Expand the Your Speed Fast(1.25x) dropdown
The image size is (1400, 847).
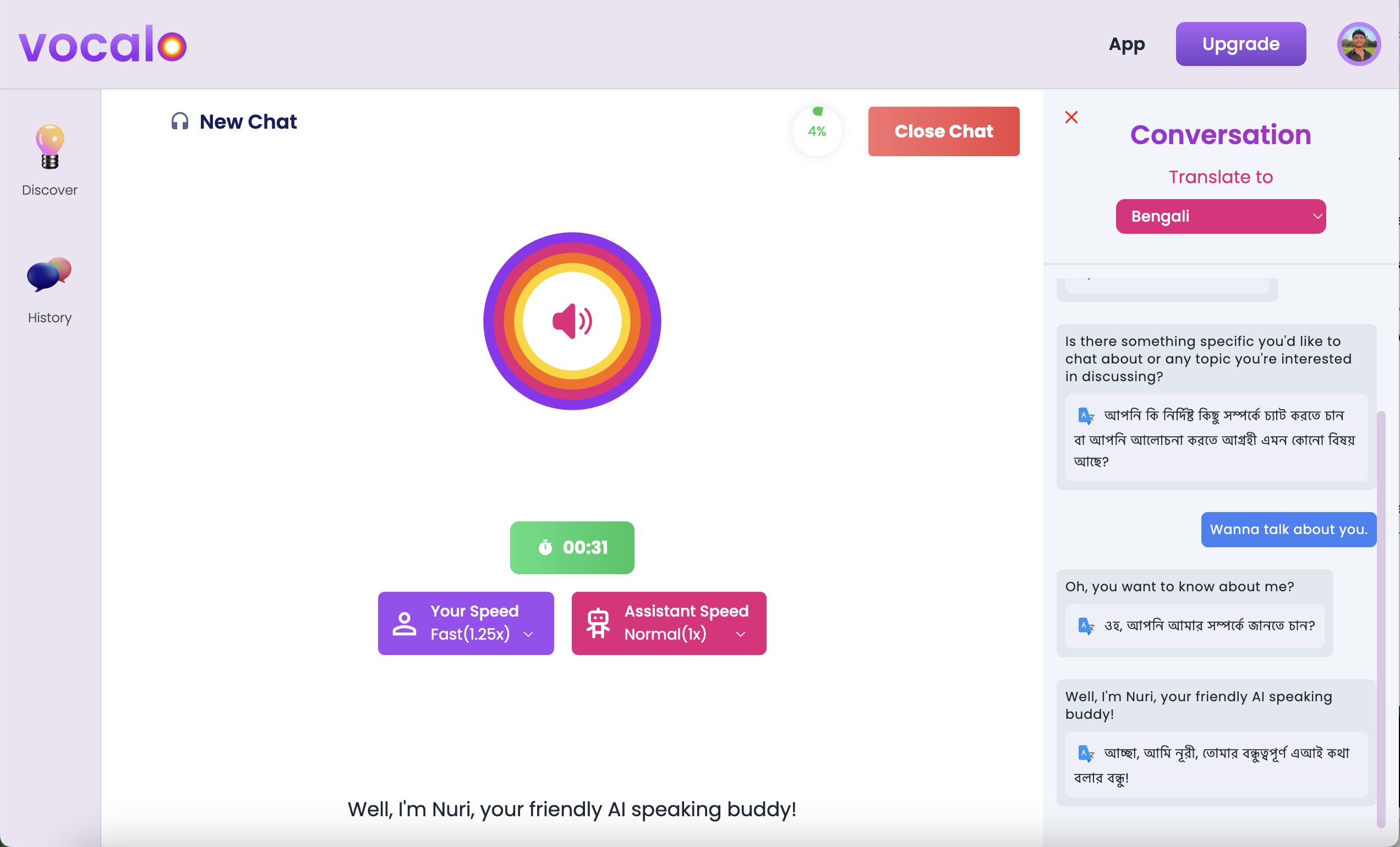528,634
